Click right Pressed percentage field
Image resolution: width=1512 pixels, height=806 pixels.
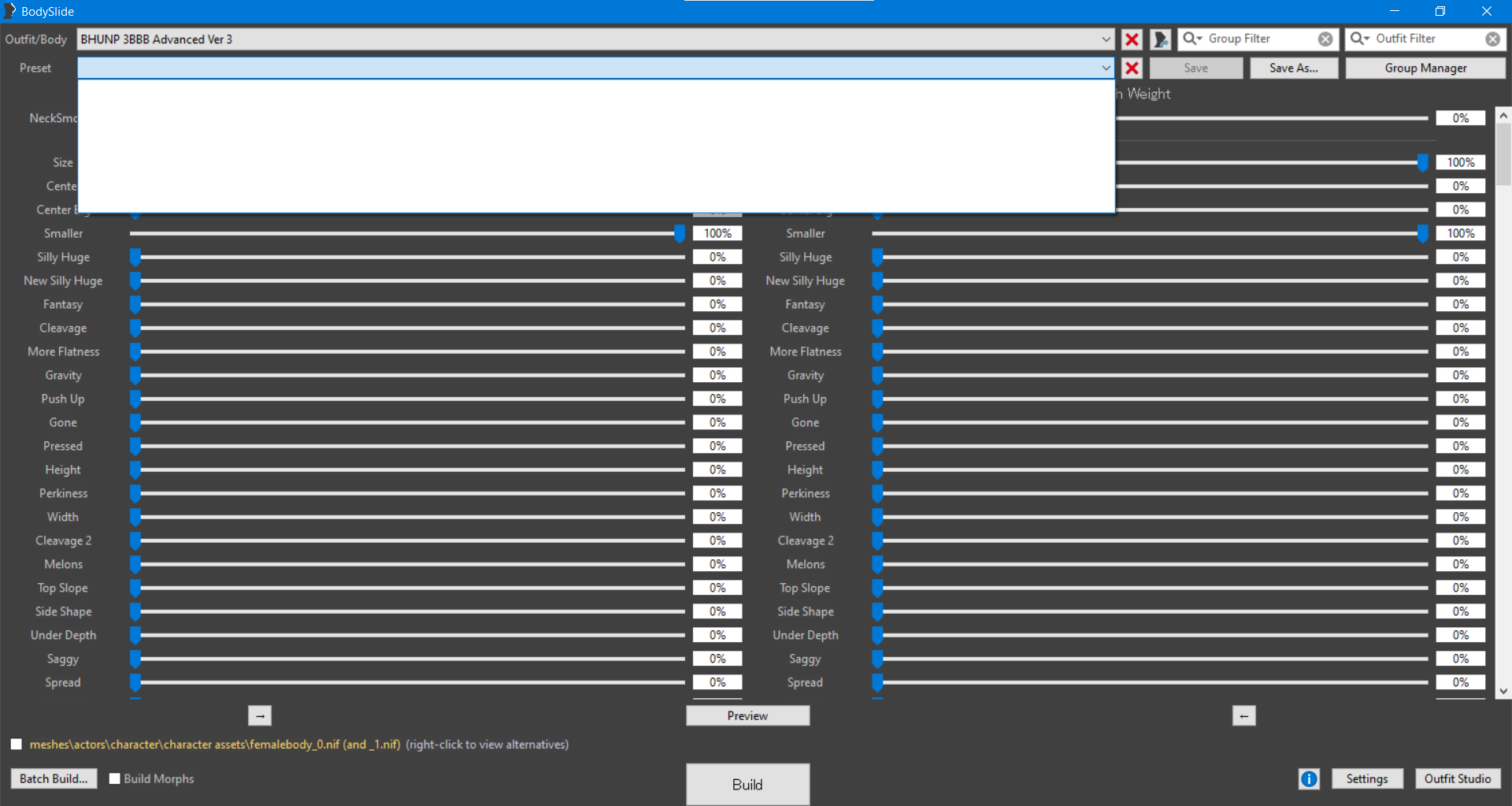(1460, 446)
